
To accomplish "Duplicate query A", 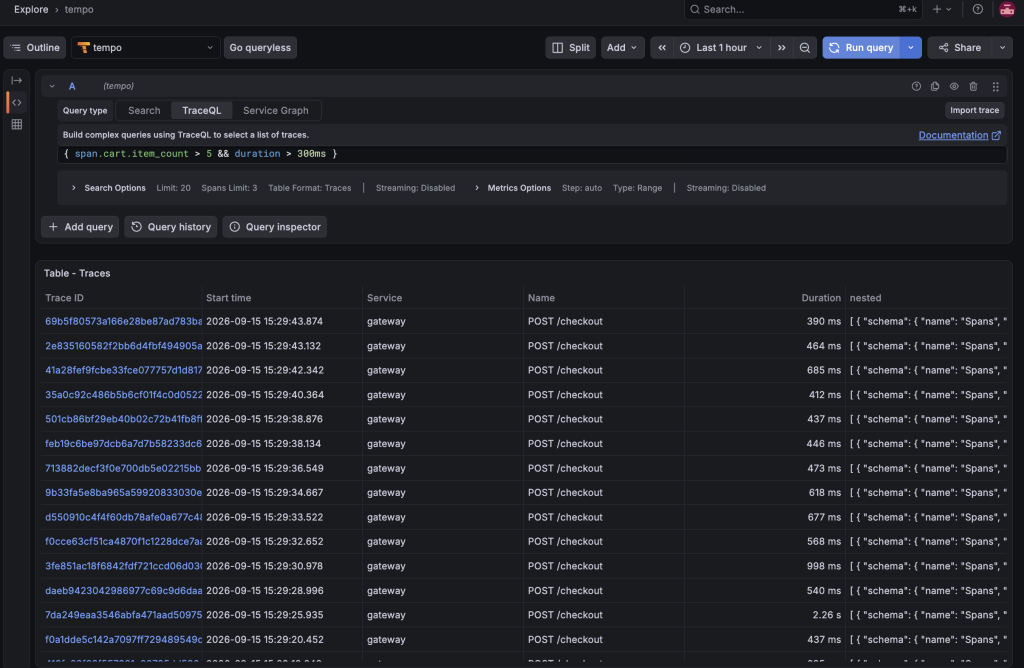I will pos(935,86).
